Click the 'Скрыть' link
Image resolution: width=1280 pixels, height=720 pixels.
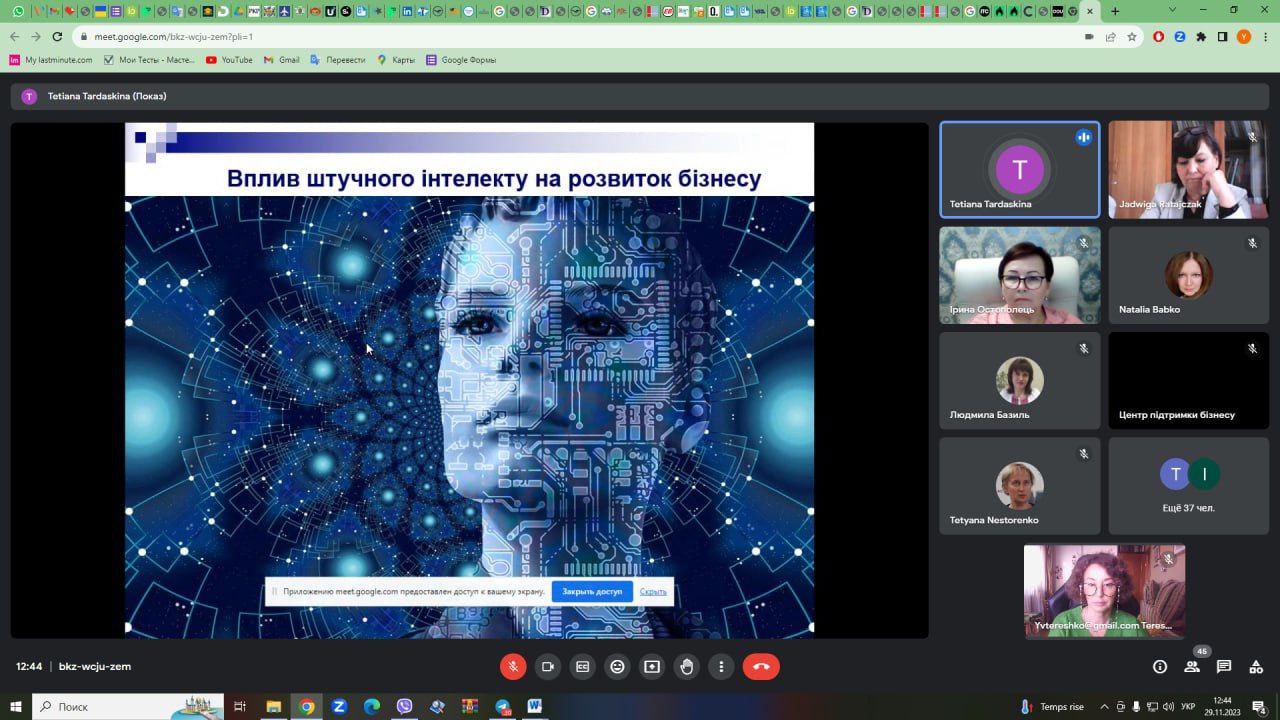click(653, 591)
